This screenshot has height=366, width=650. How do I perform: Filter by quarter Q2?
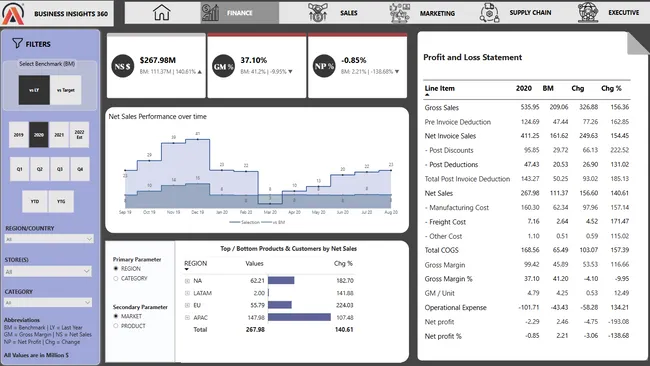pos(39,169)
